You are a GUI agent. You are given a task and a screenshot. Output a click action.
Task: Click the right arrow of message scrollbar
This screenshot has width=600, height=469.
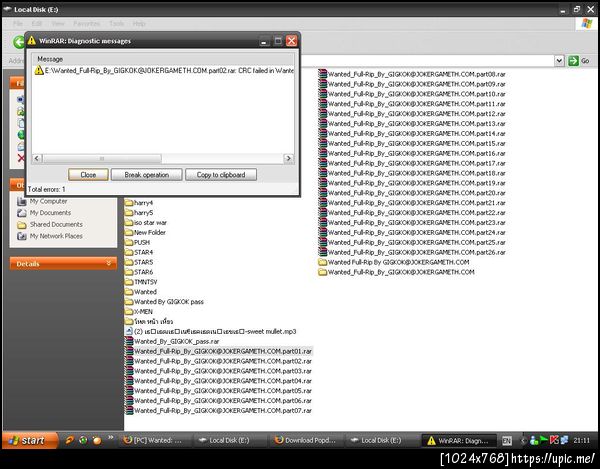coord(289,158)
